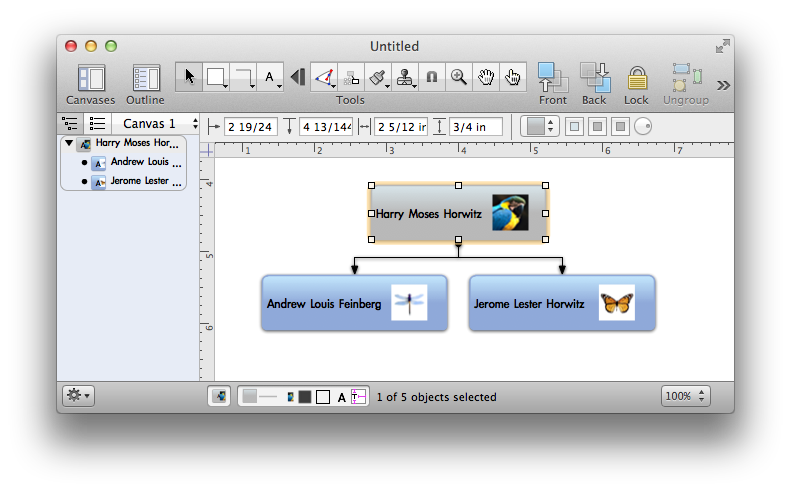
Task: Open the 100% zoom level dropdown
Action: click(686, 396)
